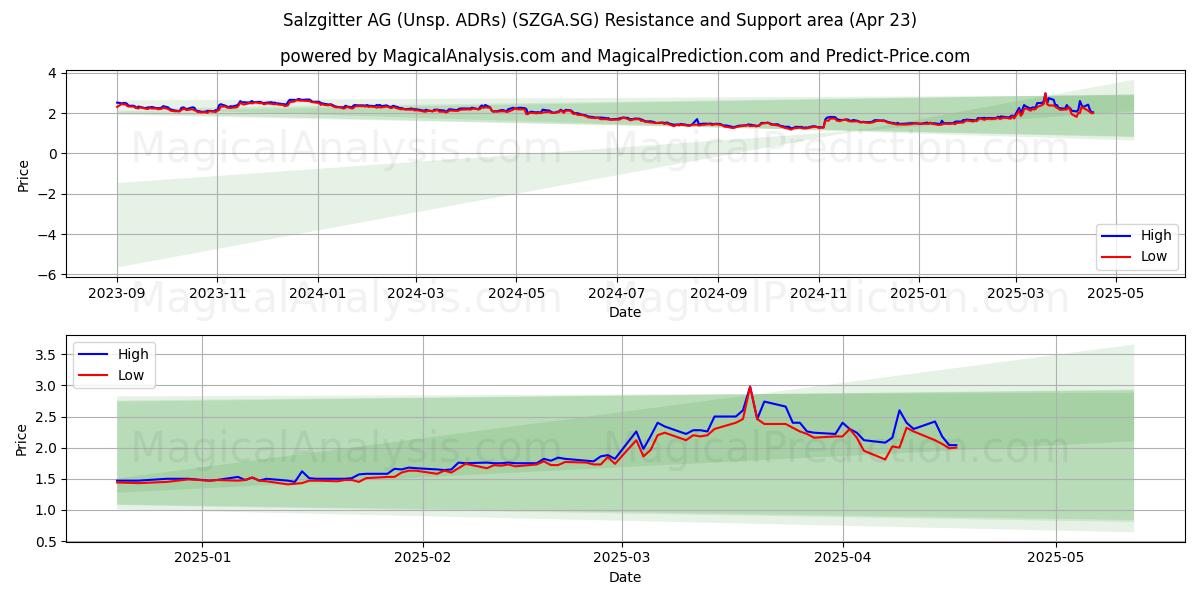Click the '2025-04' tick on the bottom chart axis

[843, 559]
